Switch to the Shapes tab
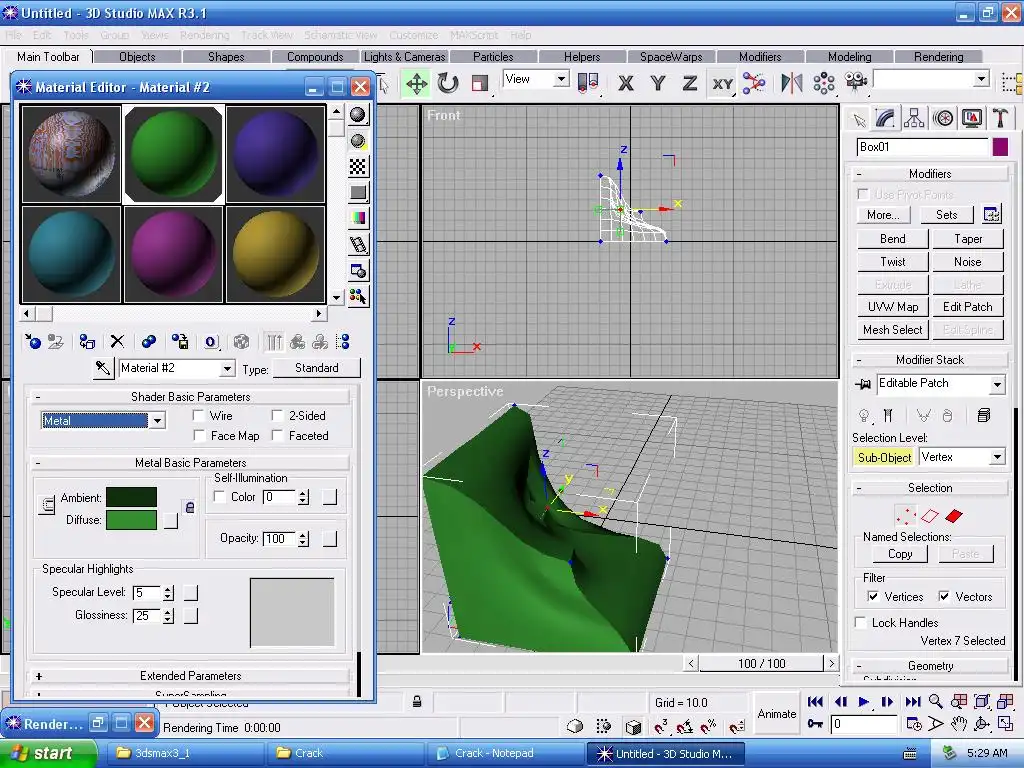The width and height of the screenshot is (1024, 768). tap(226, 57)
